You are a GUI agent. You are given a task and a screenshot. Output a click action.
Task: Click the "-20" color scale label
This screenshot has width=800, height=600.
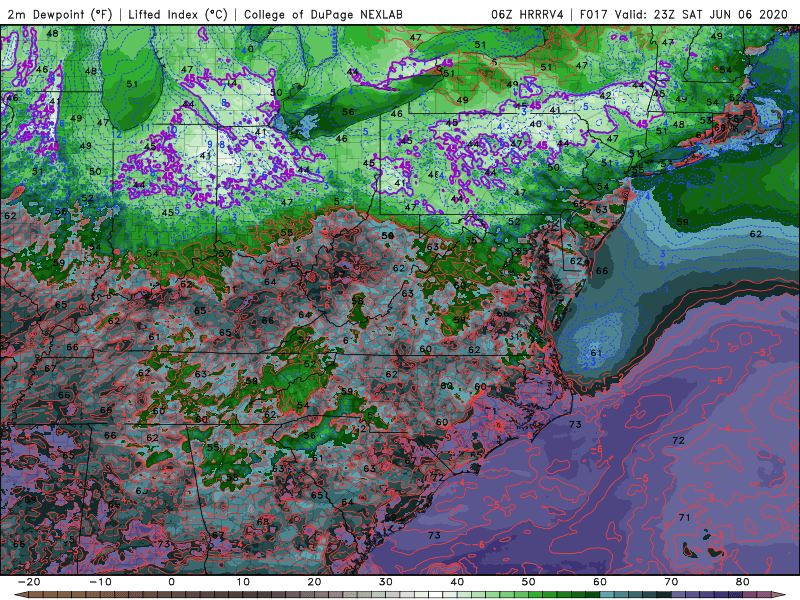point(29,582)
